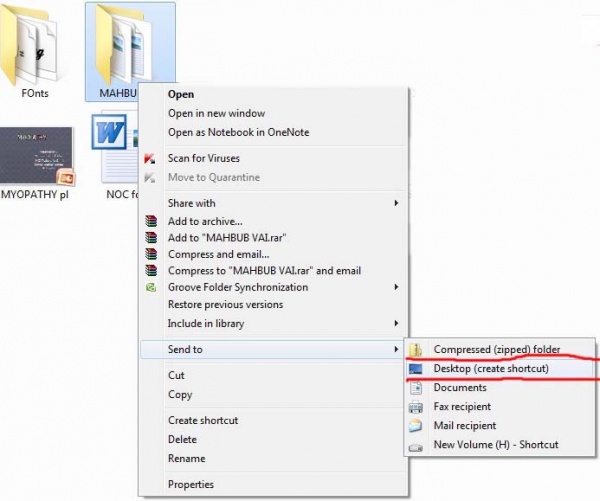
Task: Select Compress and email... option
Action: click(273, 254)
